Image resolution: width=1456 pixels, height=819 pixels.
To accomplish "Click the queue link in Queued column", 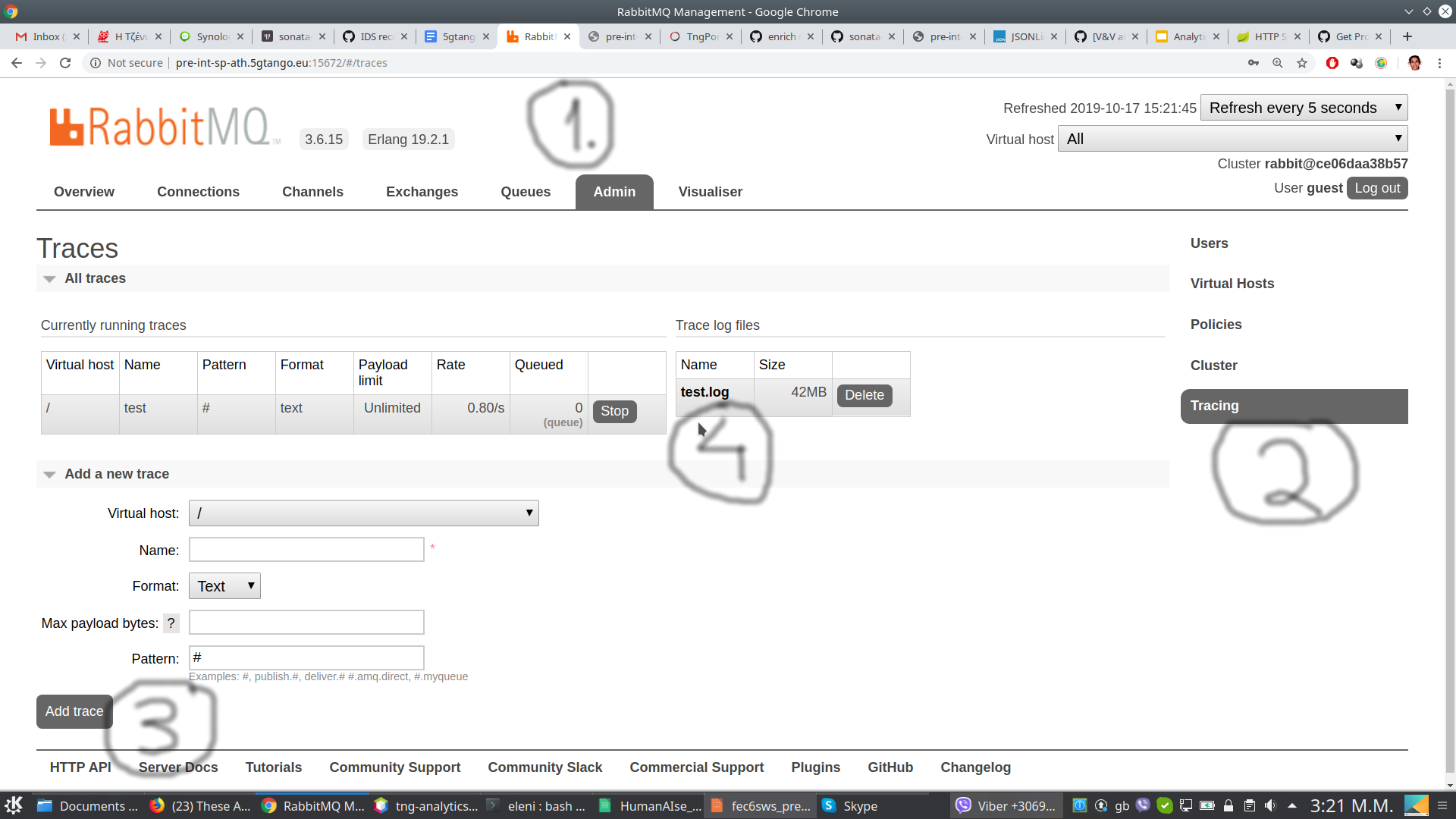I will coord(563,422).
